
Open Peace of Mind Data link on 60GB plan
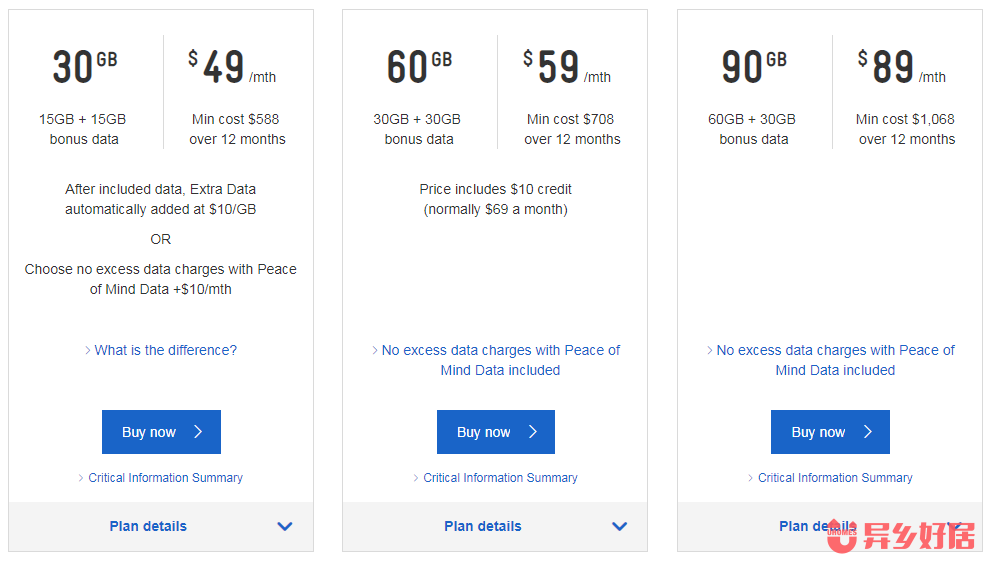tap(500, 360)
